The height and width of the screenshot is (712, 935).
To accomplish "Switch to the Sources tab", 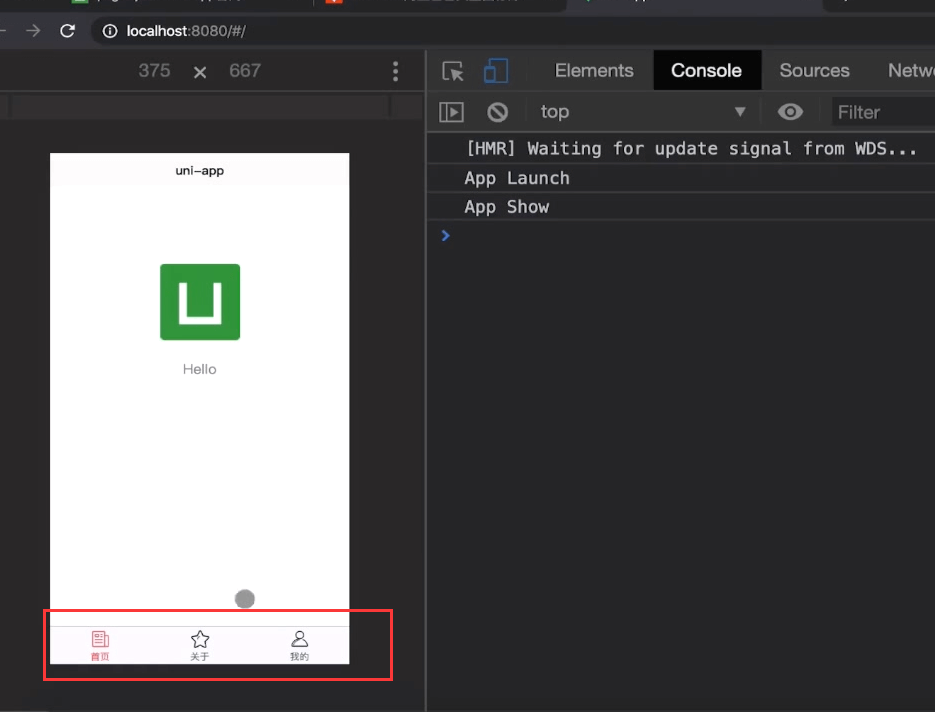I will (814, 70).
